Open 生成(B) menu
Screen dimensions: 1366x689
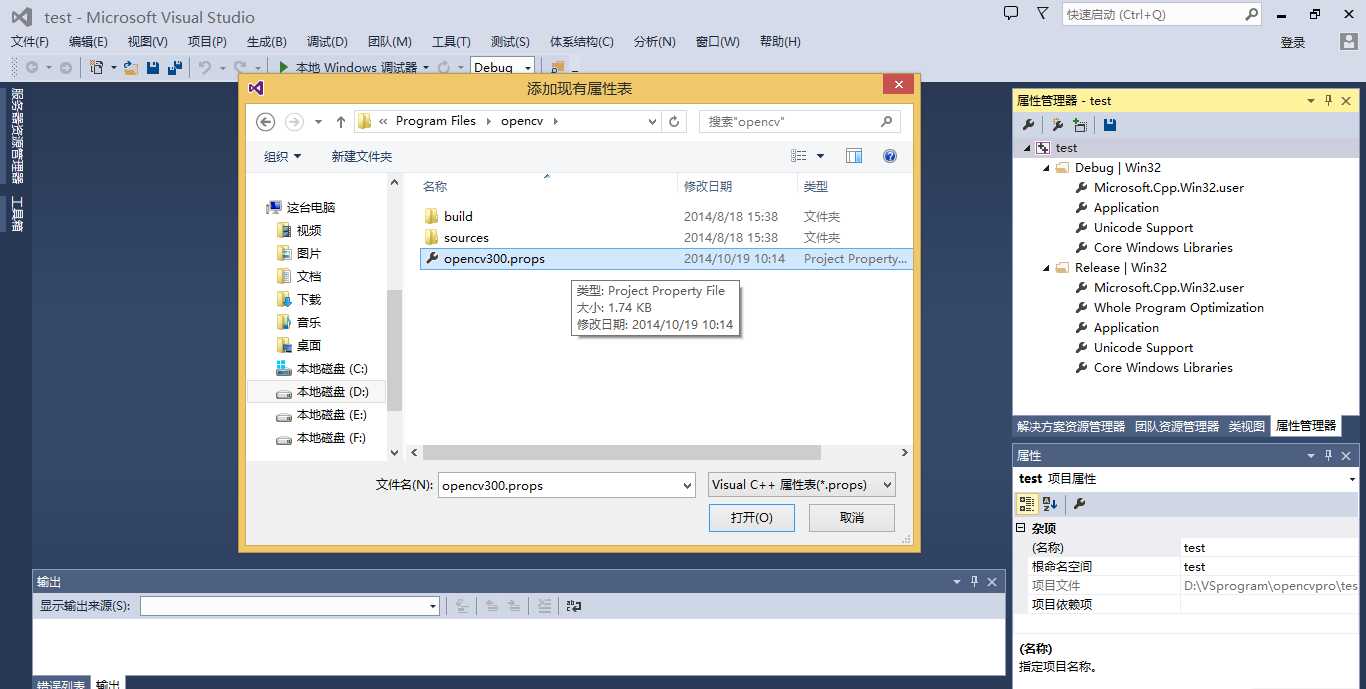267,42
